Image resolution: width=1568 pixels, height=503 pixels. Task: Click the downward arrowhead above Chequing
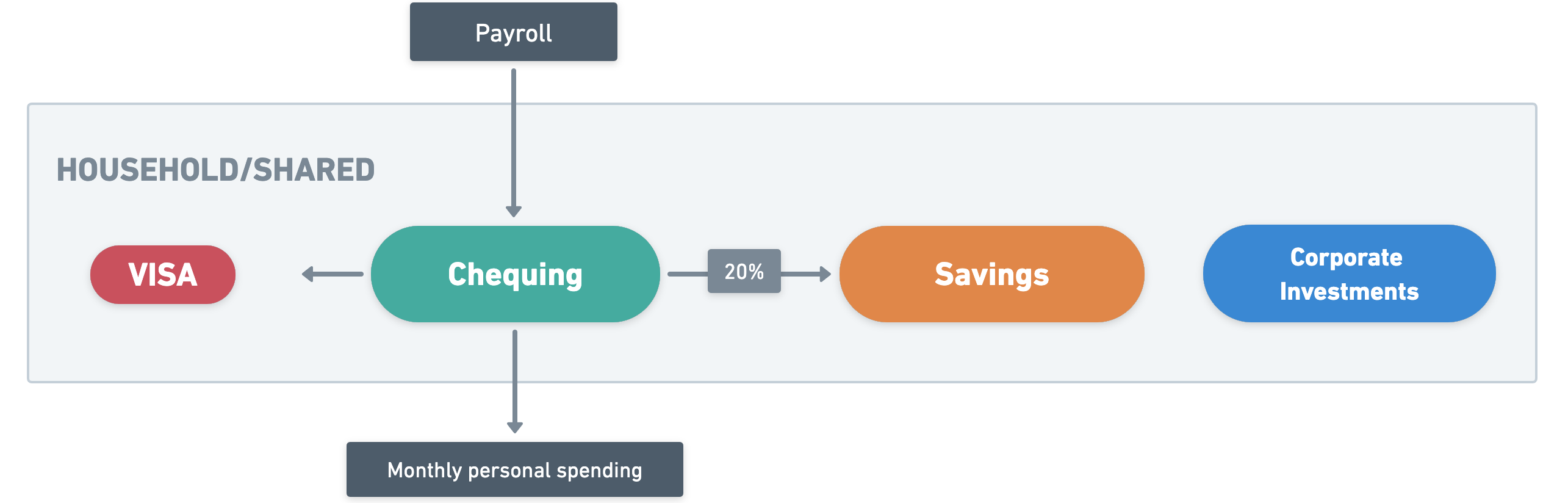[x=514, y=211]
